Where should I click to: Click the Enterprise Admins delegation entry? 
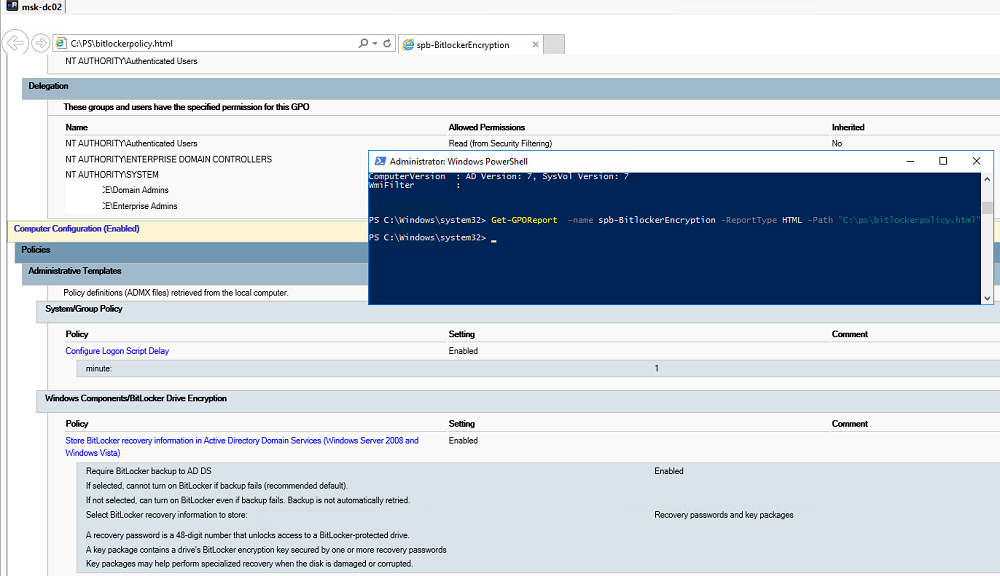click(x=140, y=206)
